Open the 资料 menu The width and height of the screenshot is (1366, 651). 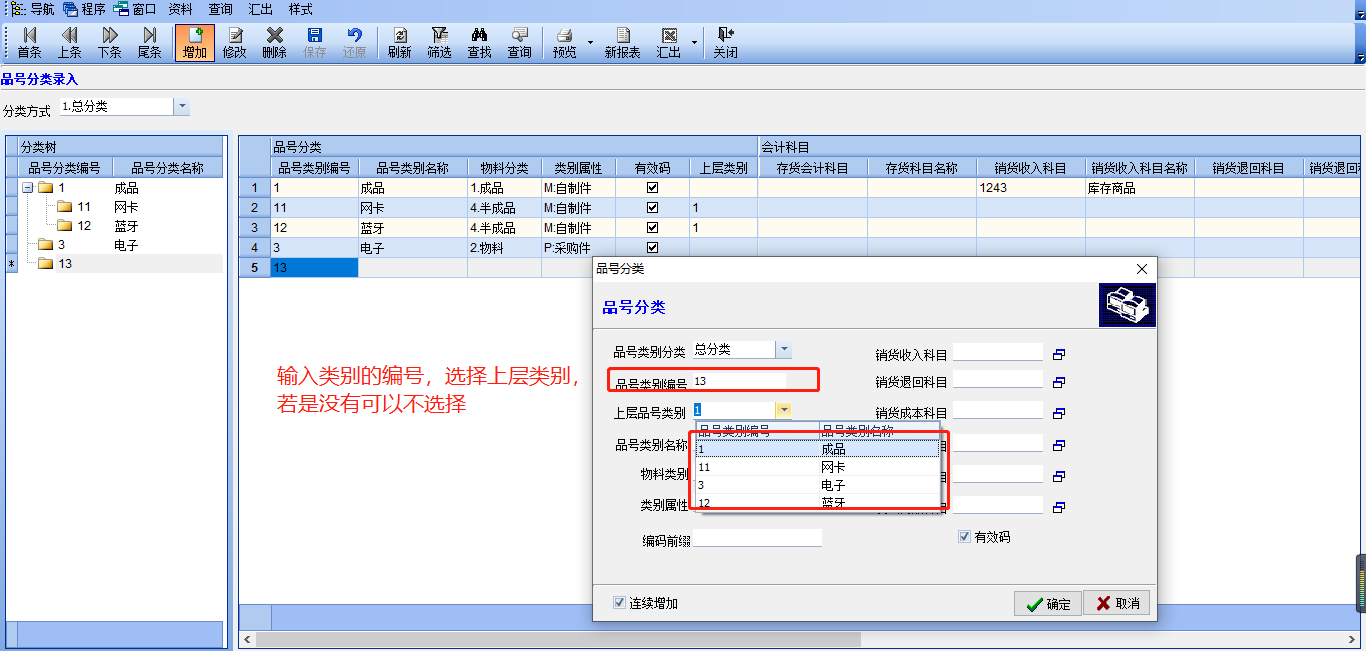point(180,9)
